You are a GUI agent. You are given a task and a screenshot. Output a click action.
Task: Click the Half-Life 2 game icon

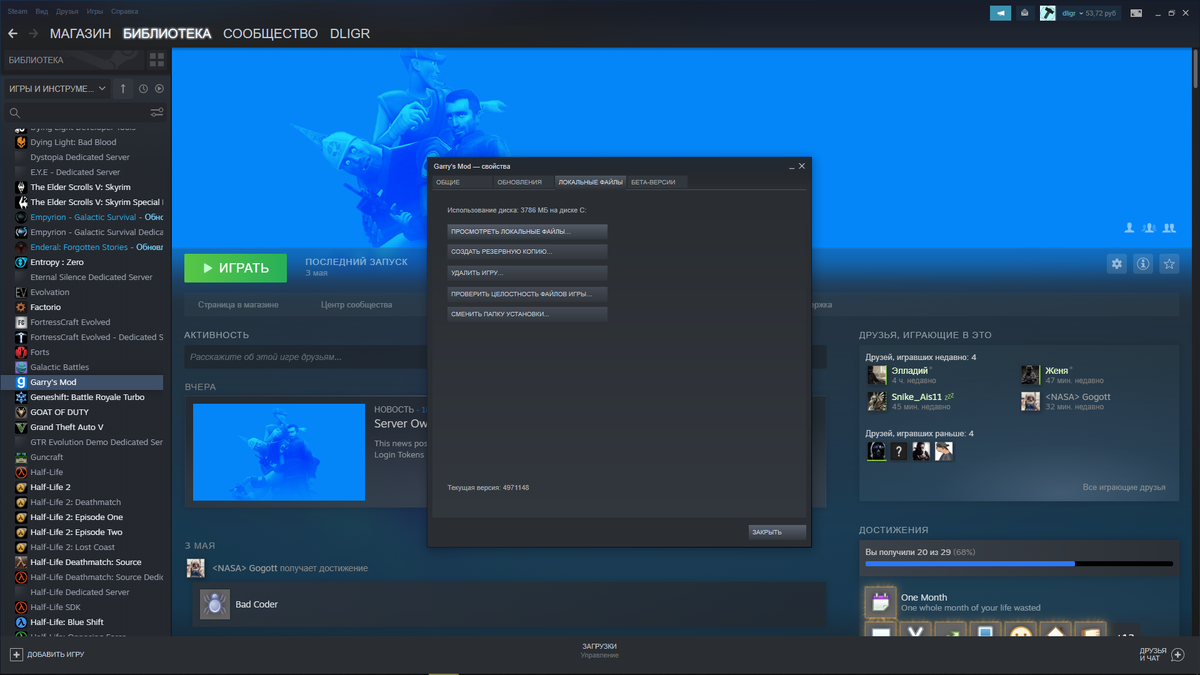point(21,487)
